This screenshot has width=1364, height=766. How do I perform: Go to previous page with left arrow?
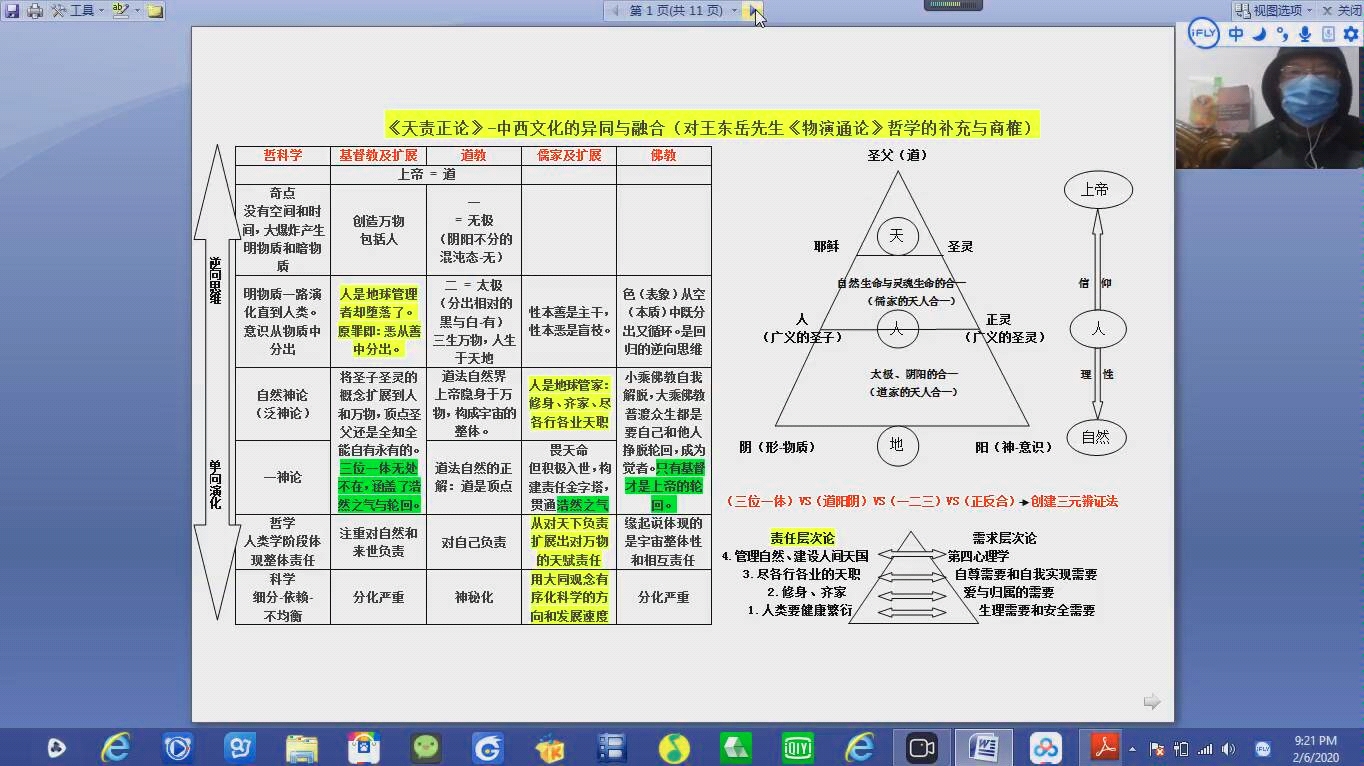(x=615, y=10)
